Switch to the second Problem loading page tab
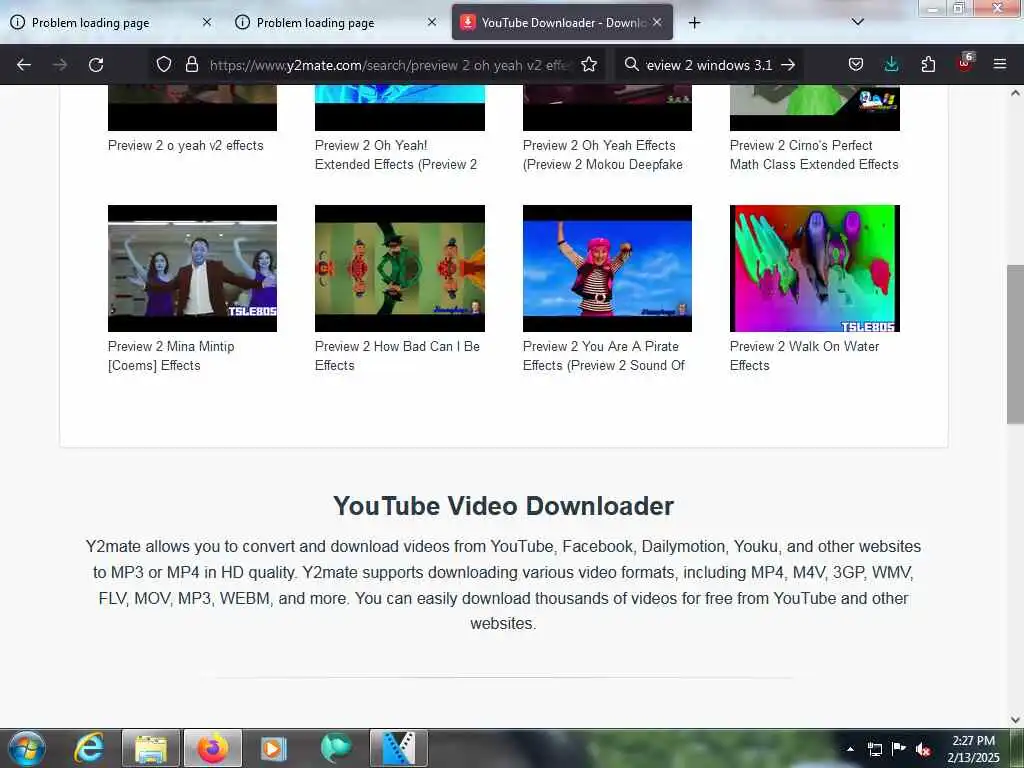Viewport: 1024px width, 768px height. [x=336, y=23]
